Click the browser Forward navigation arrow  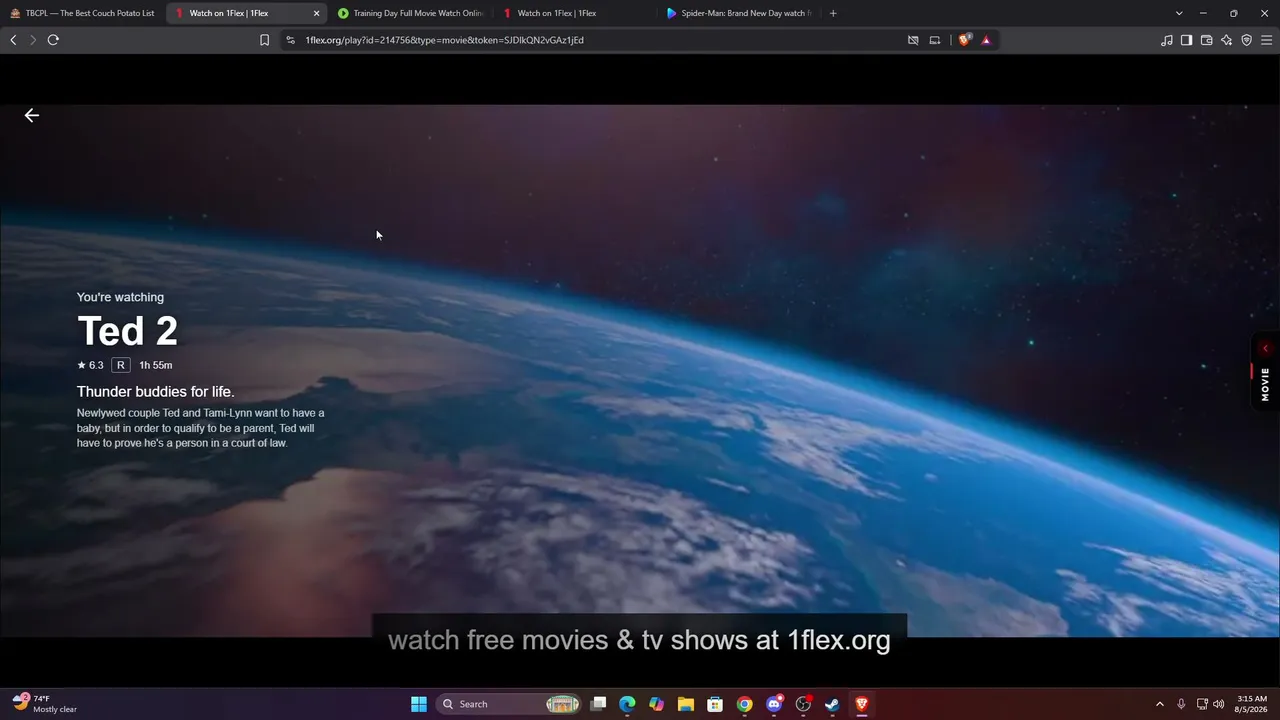(33, 40)
